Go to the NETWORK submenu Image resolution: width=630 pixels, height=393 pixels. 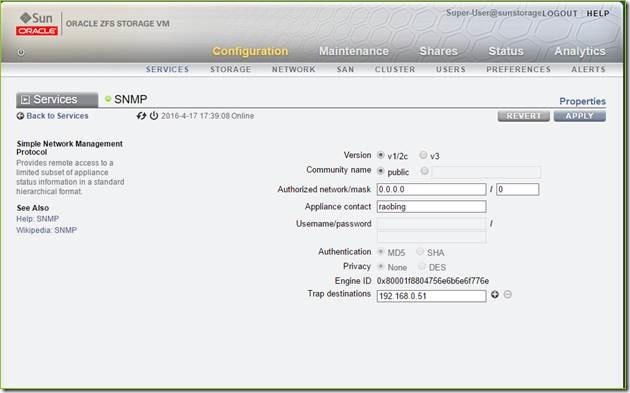(x=294, y=70)
